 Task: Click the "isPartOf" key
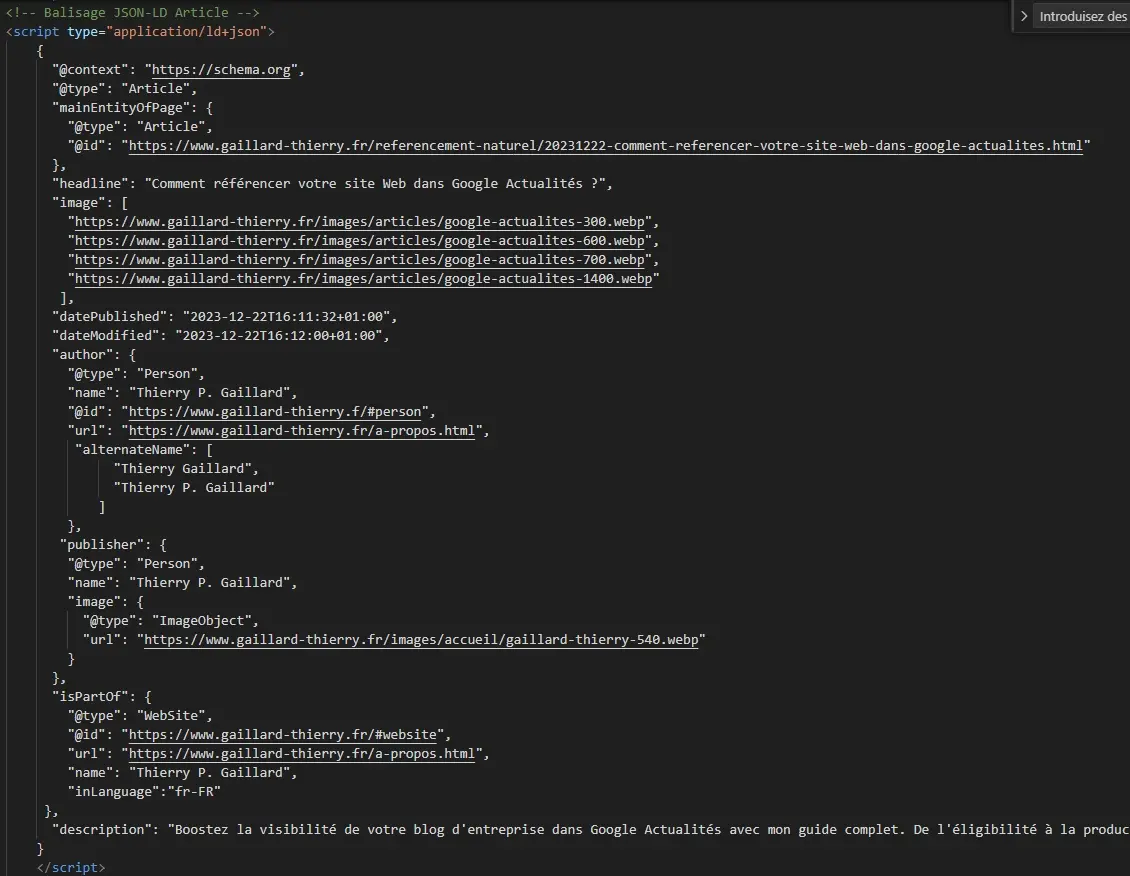pos(90,697)
